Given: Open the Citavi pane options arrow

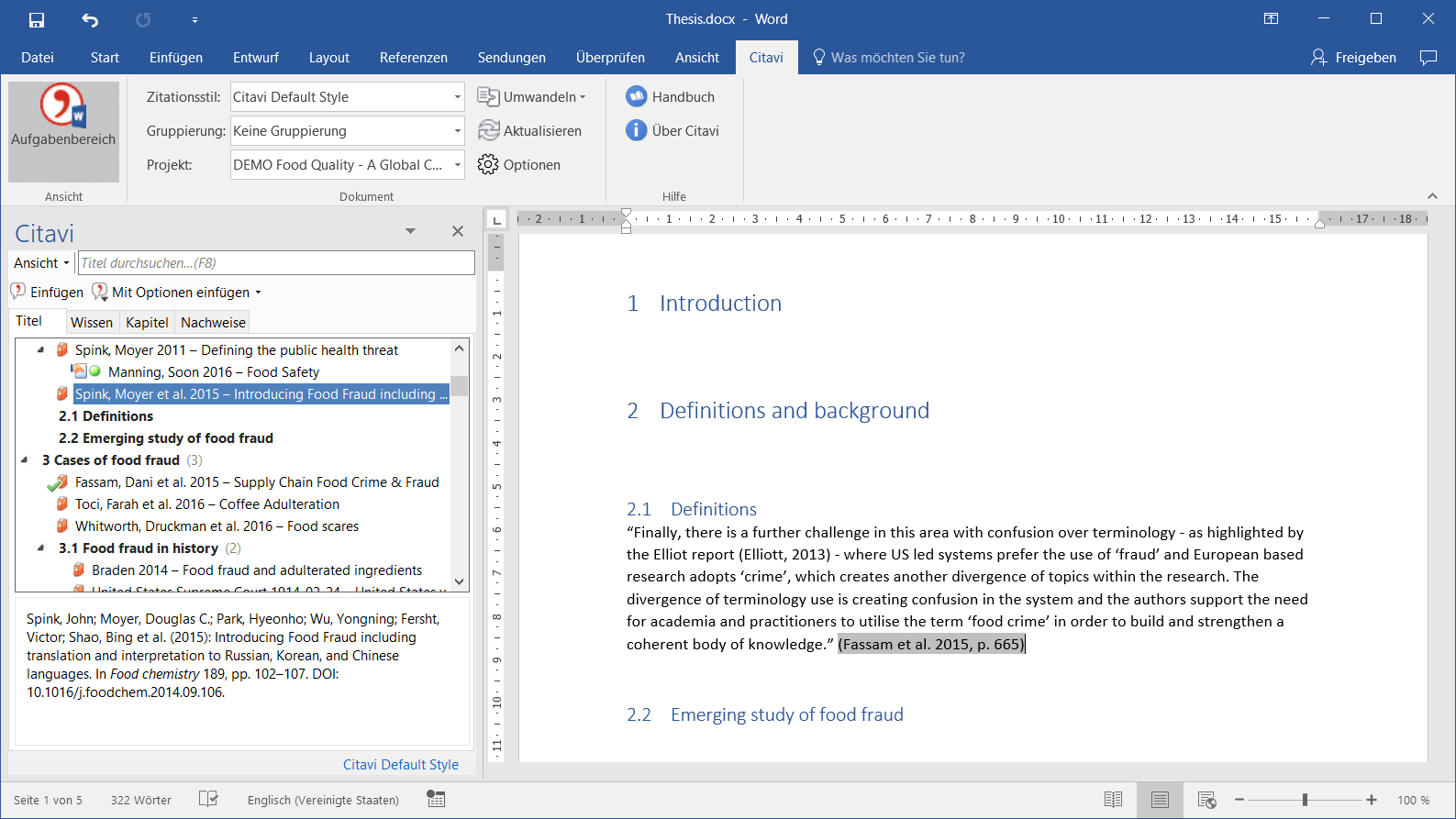Looking at the screenshot, I should [411, 231].
